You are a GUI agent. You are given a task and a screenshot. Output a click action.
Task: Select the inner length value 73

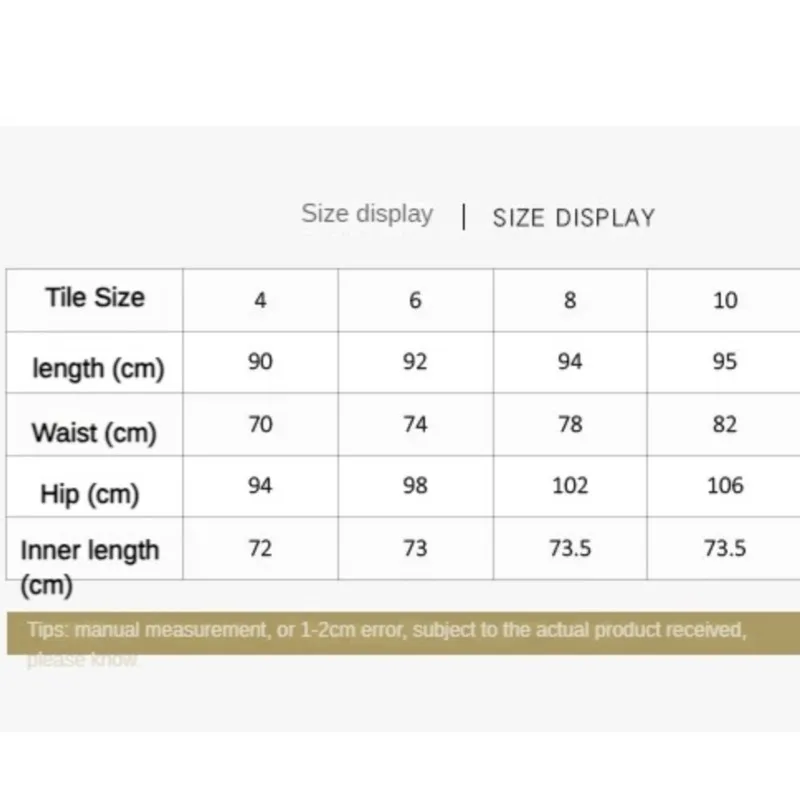pyautogui.click(x=415, y=548)
